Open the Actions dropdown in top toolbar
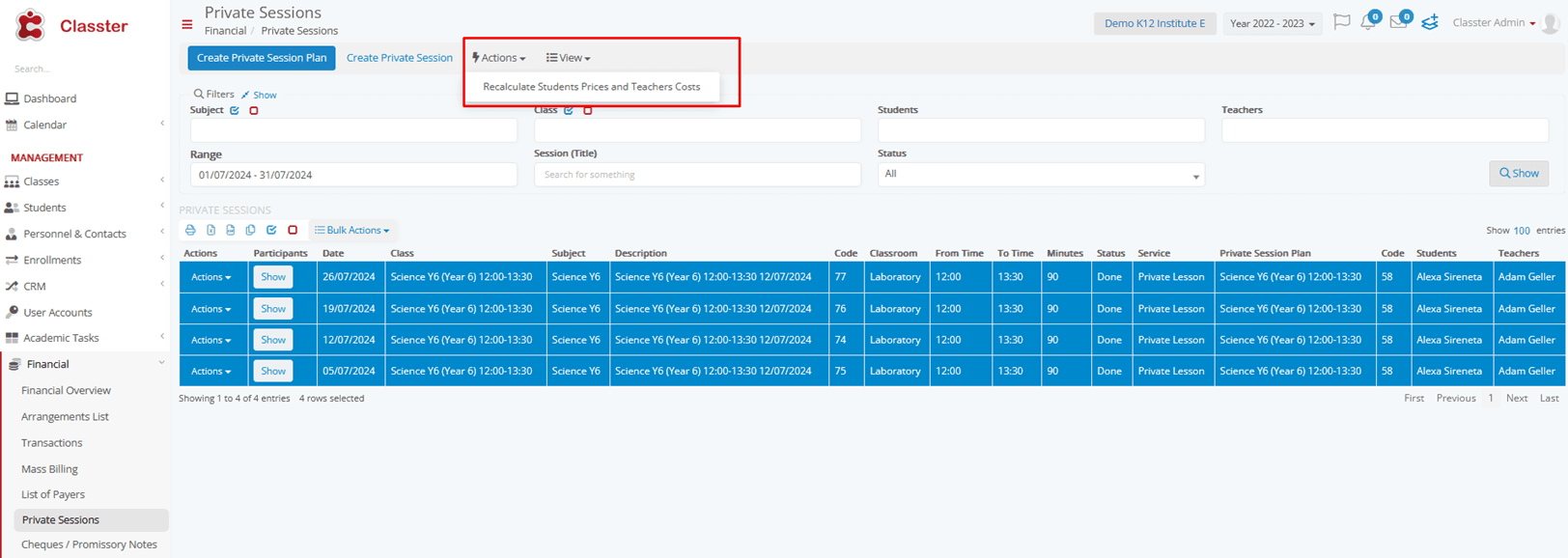Image resolution: width=1568 pixels, height=558 pixels. (x=498, y=58)
